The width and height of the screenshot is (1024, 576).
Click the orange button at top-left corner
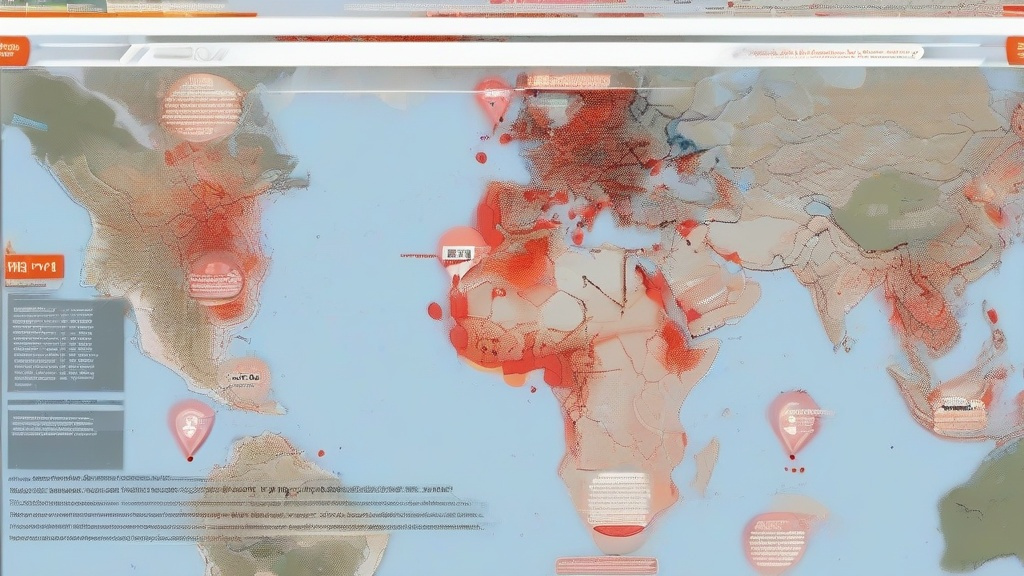coord(14,50)
